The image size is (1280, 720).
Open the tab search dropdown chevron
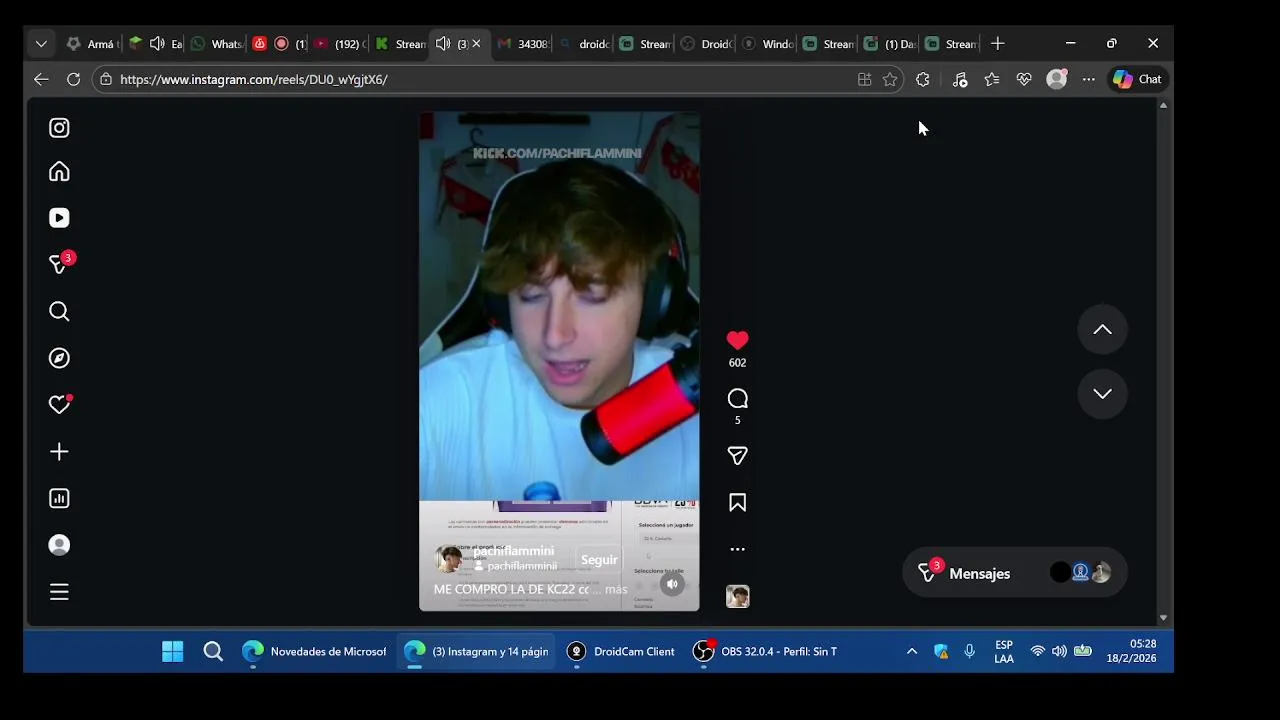point(41,44)
